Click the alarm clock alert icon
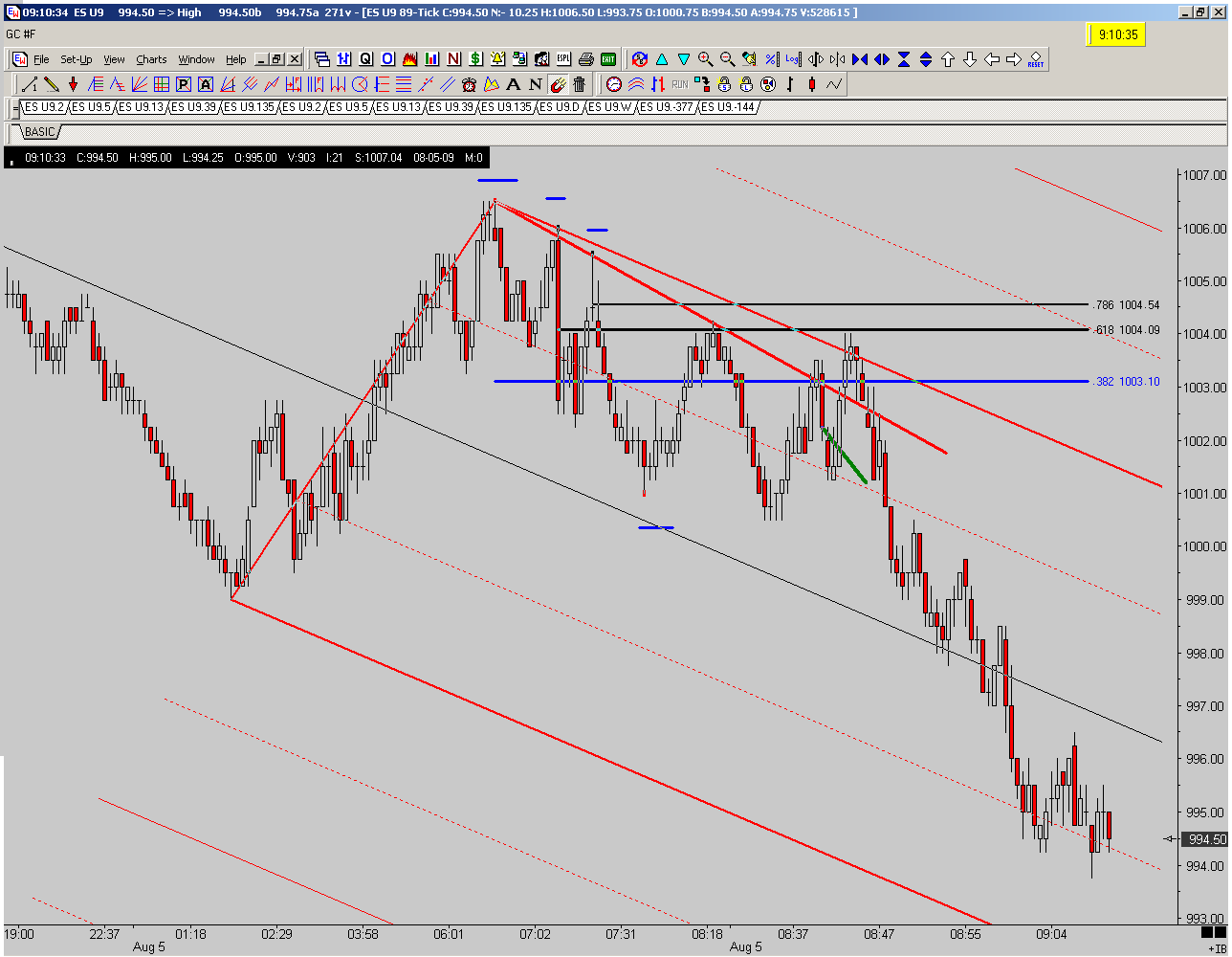The image size is (1232, 957). (x=470, y=84)
